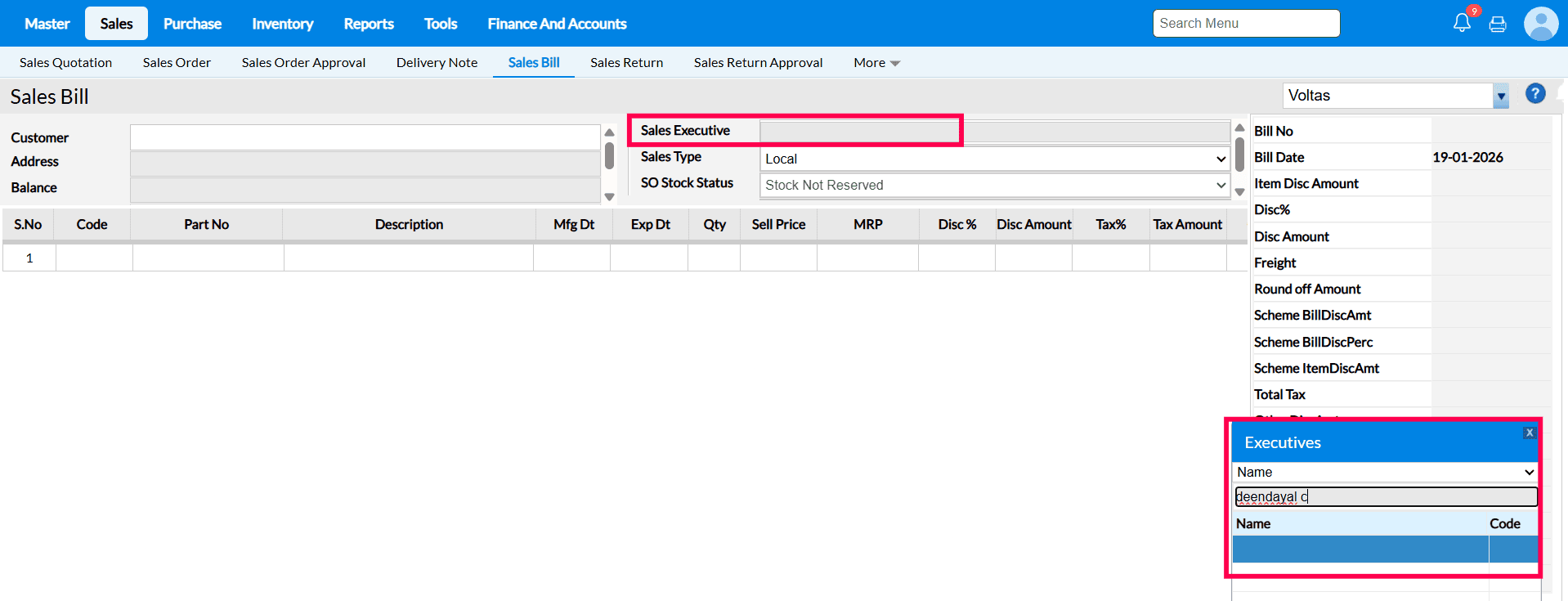Open the Purchase menu
This screenshot has width=1568, height=601.
192,24
